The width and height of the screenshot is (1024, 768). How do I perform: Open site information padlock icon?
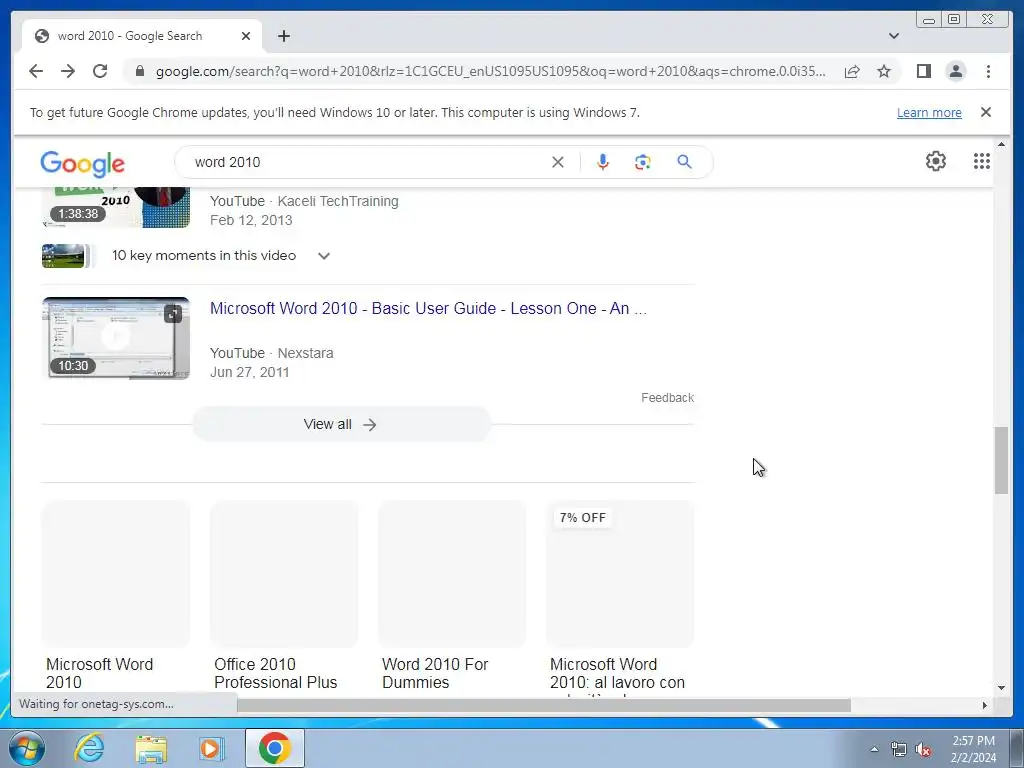click(139, 71)
